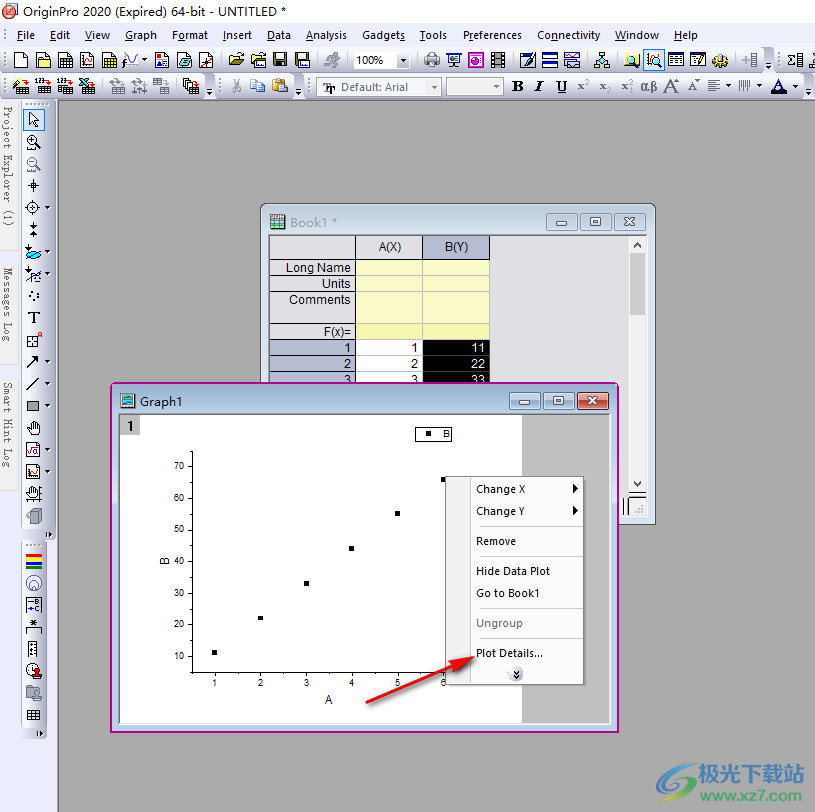Select the Pan hand tool
815x812 pixels.
[34, 427]
